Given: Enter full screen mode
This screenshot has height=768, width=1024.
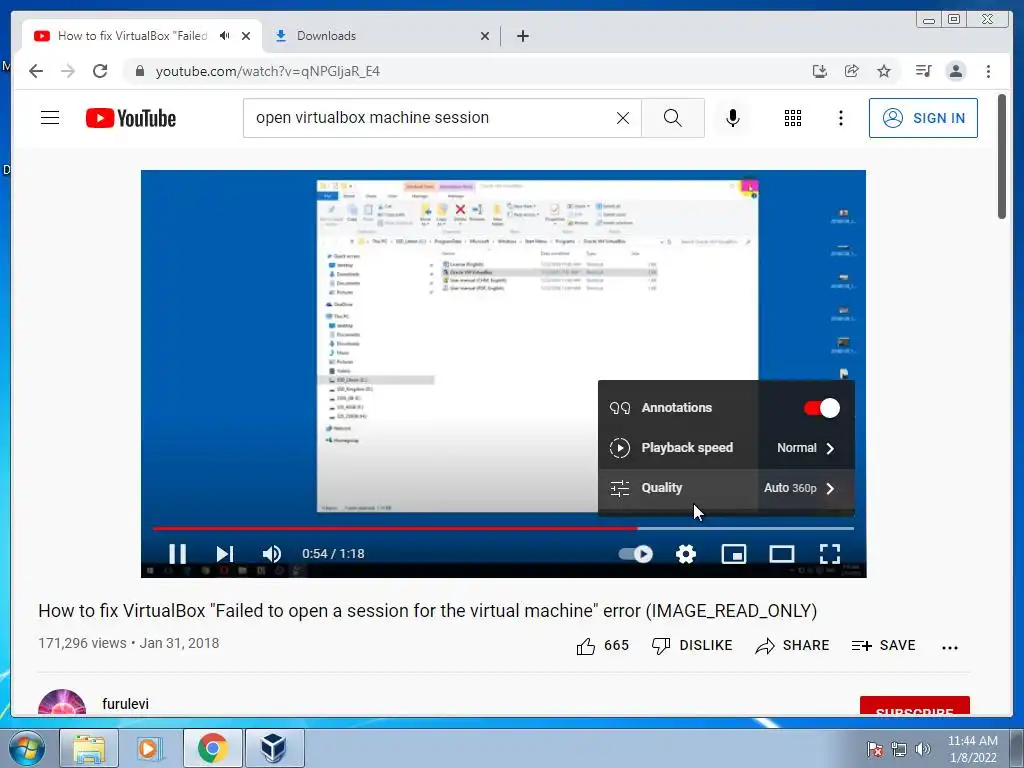Looking at the screenshot, I should (829, 554).
